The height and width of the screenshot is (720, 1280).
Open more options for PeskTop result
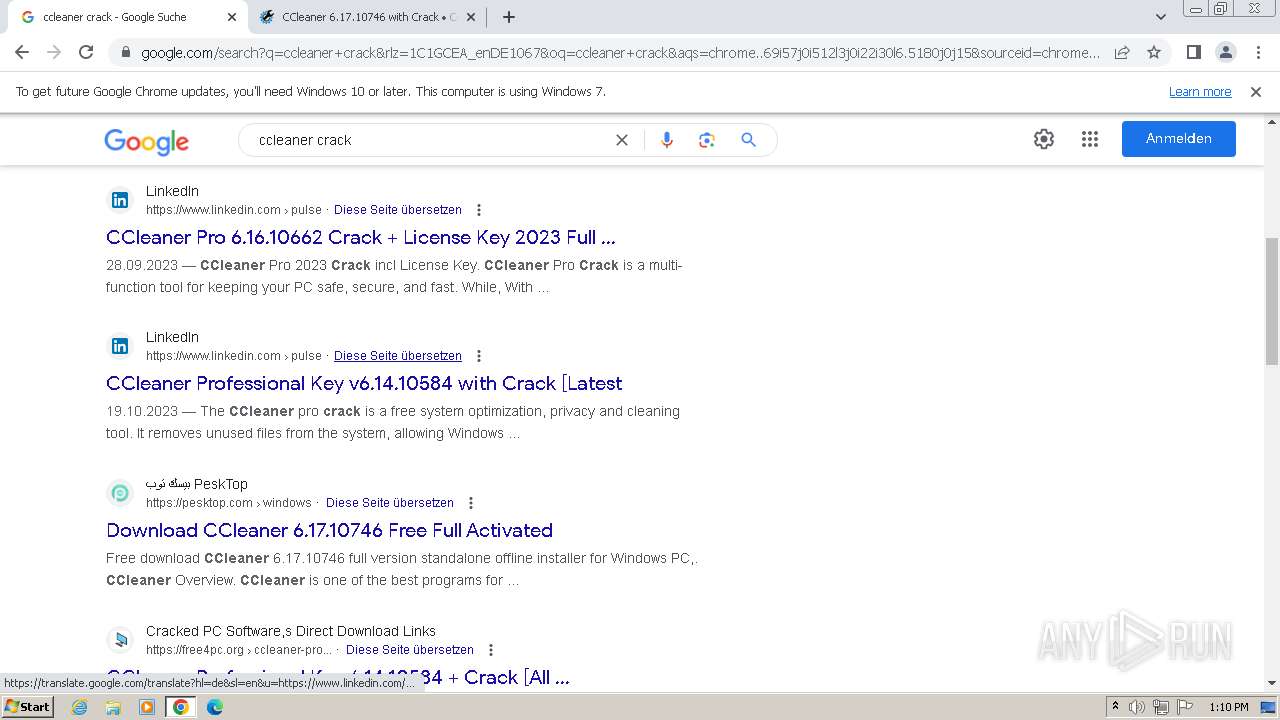tap(471, 503)
